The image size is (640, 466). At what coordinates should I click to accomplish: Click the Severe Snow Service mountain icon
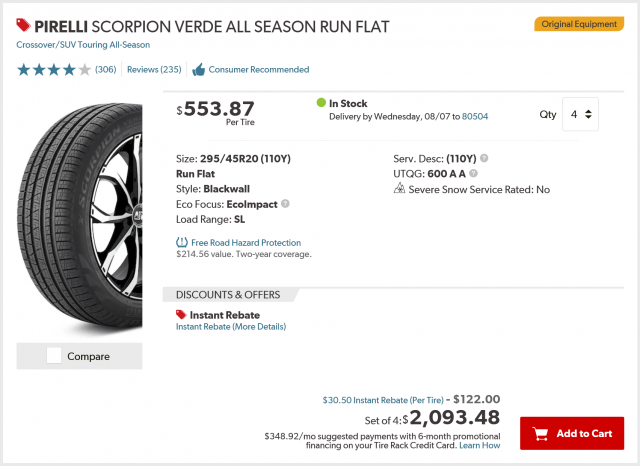tap(400, 189)
